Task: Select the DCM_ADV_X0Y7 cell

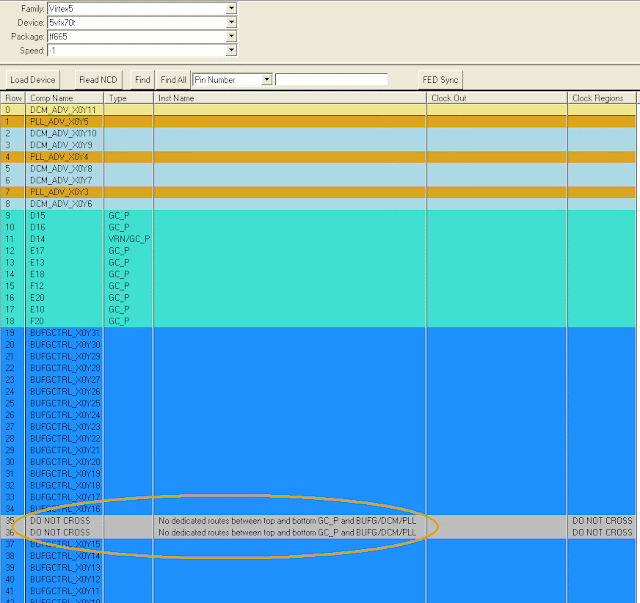Action: [x=64, y=180]
